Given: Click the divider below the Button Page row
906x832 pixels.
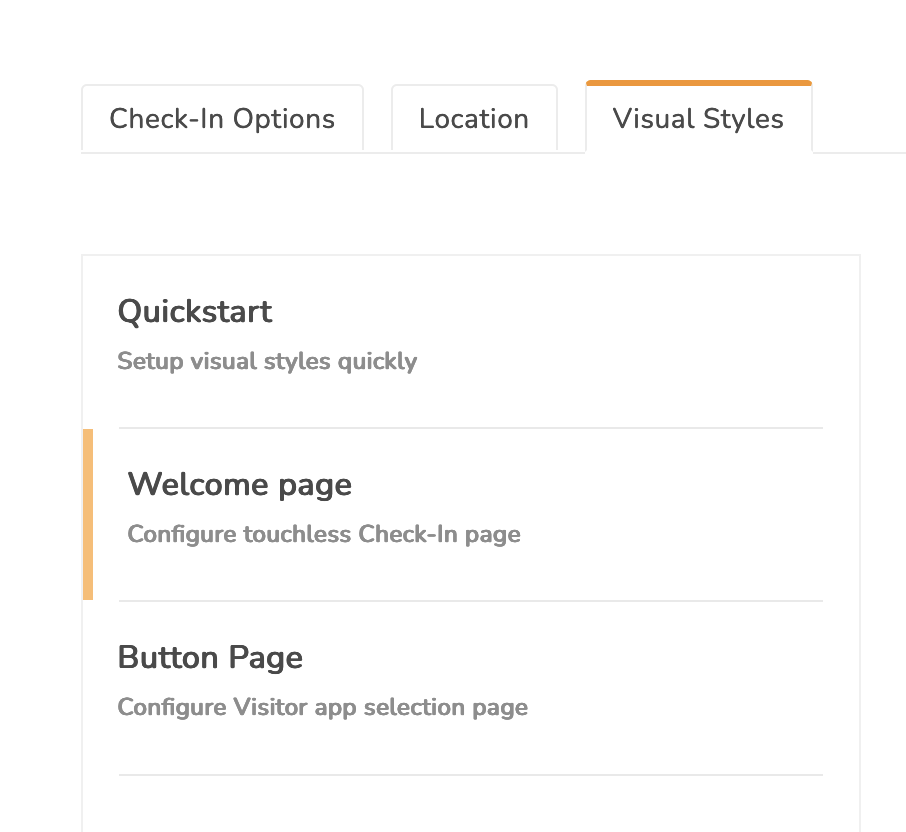Looking at the screenshot, I should pos(470,774).
